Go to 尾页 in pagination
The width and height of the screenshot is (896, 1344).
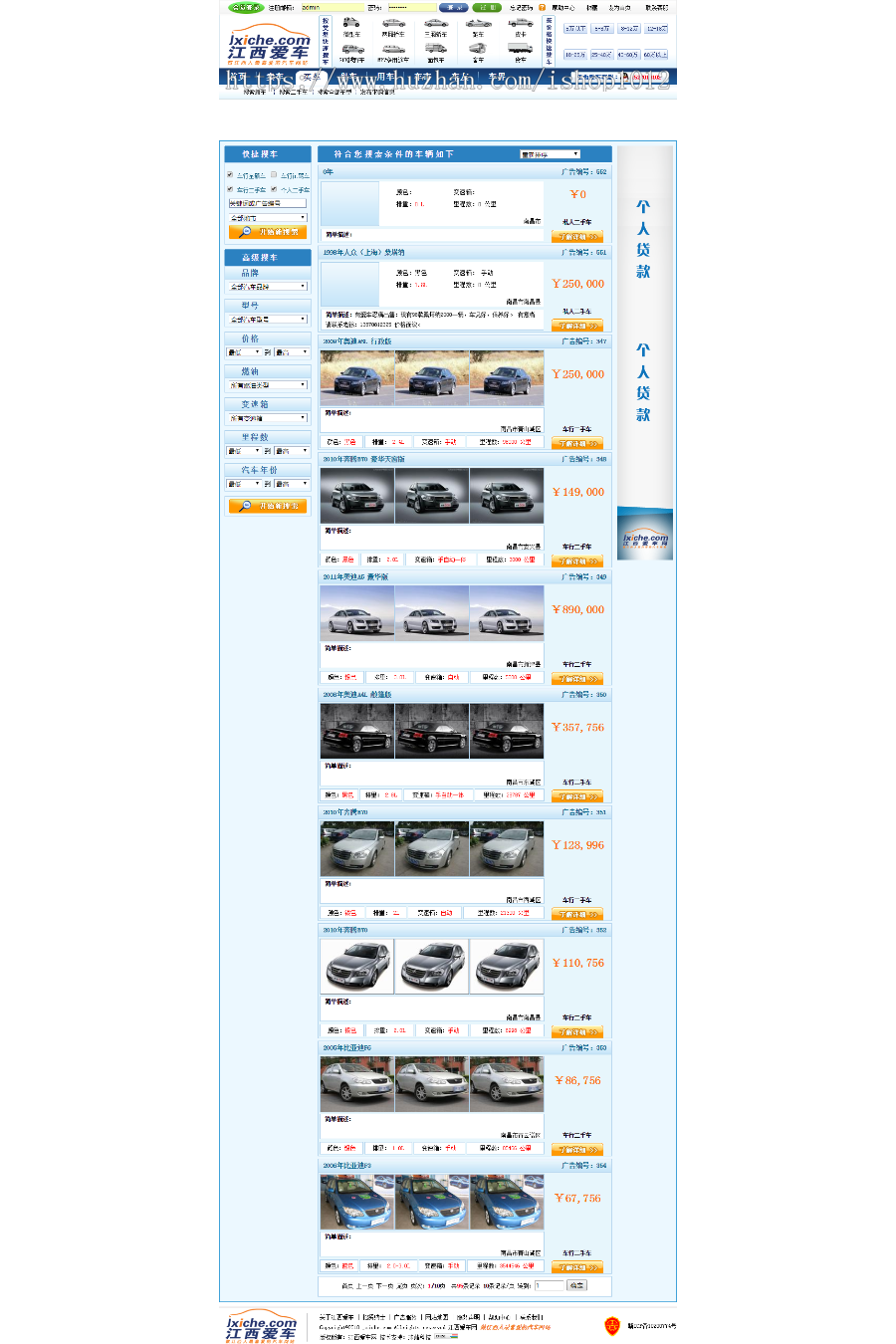click(402, 1285)
